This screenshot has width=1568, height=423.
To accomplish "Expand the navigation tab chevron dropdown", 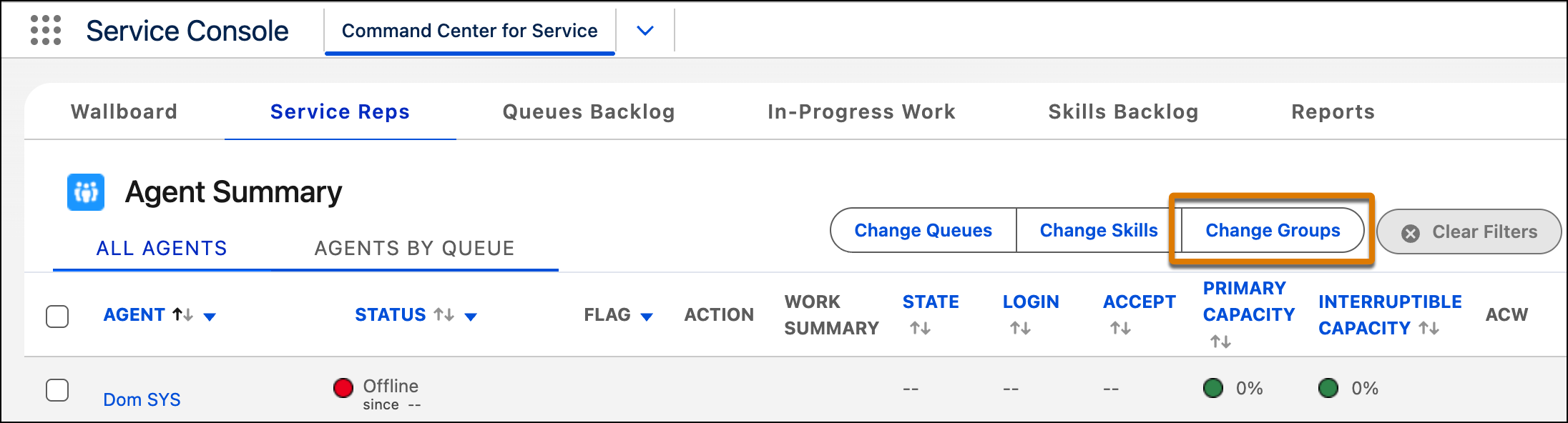I will tap(645, 31).
